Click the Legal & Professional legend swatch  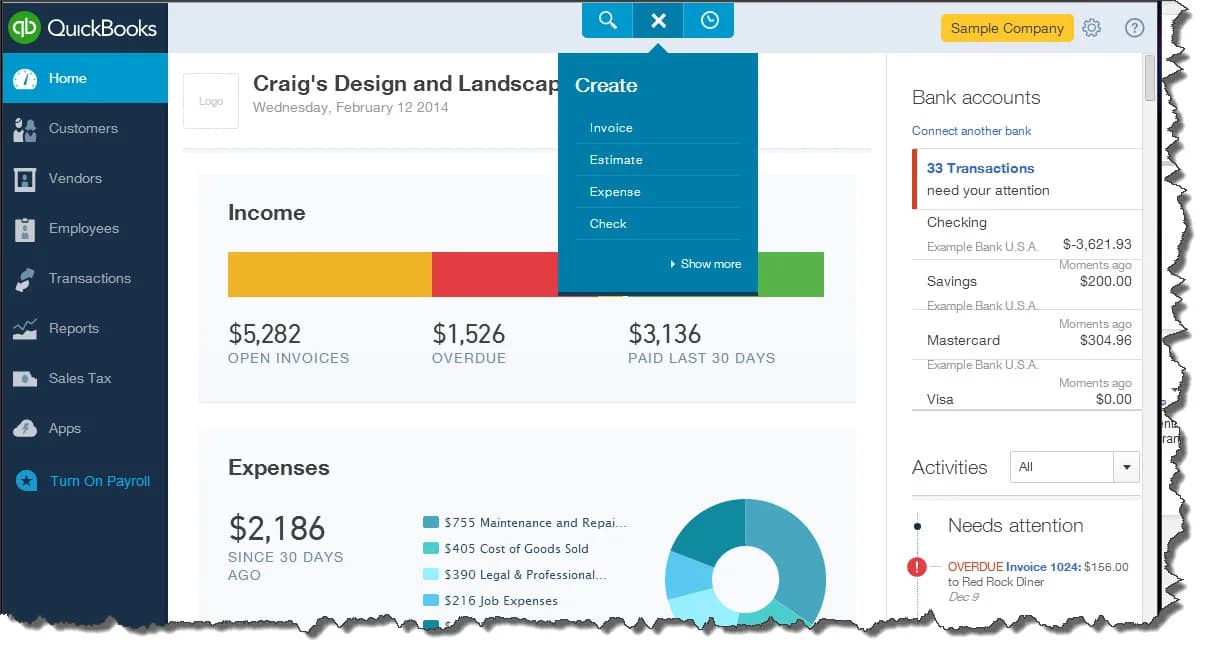click(431, 574)
